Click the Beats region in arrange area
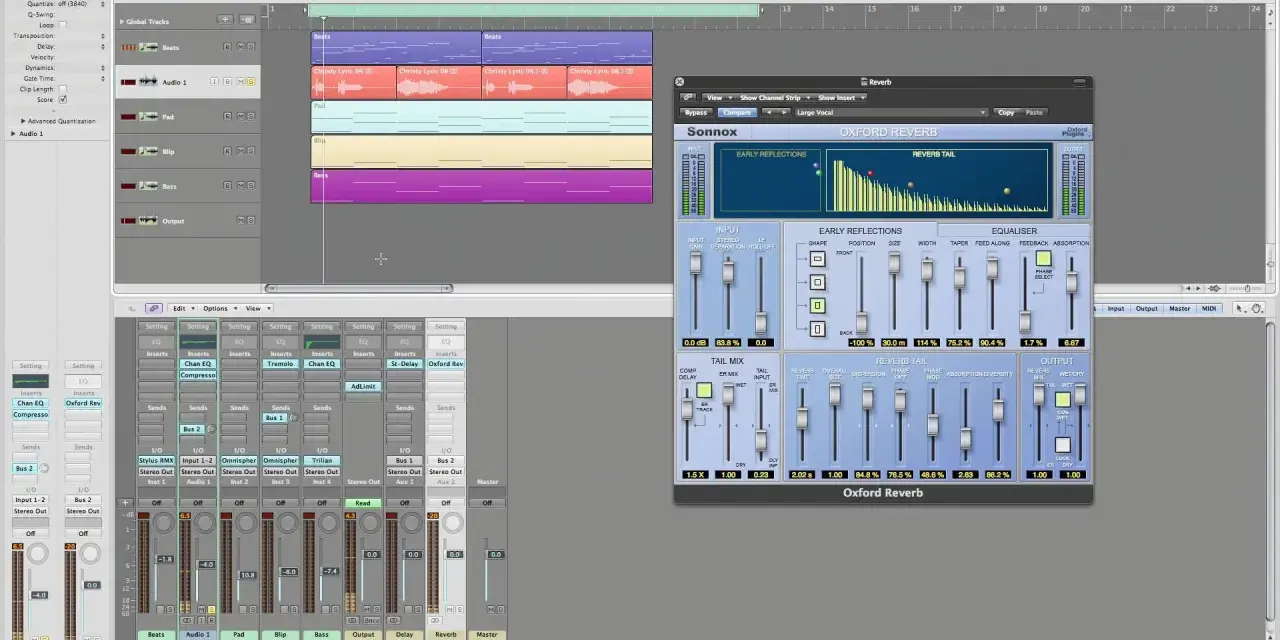 pos(397,48)
